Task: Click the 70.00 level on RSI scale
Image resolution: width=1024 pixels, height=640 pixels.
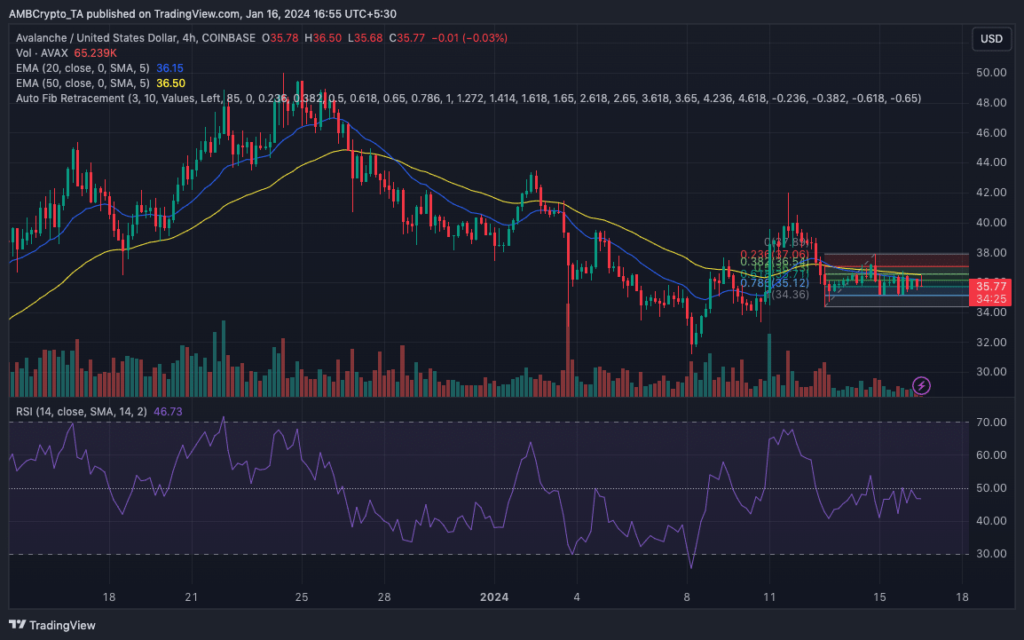Action: coord(990,423)
